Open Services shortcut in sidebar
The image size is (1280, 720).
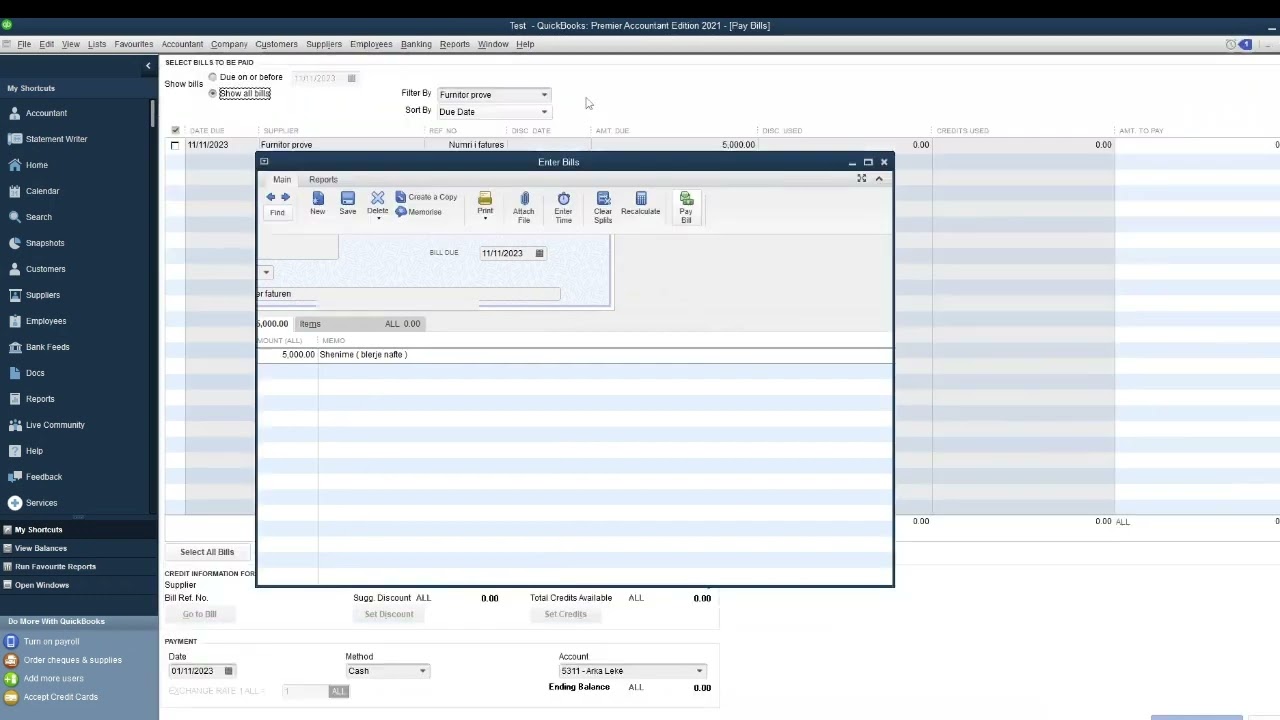[x=41, y=503]
